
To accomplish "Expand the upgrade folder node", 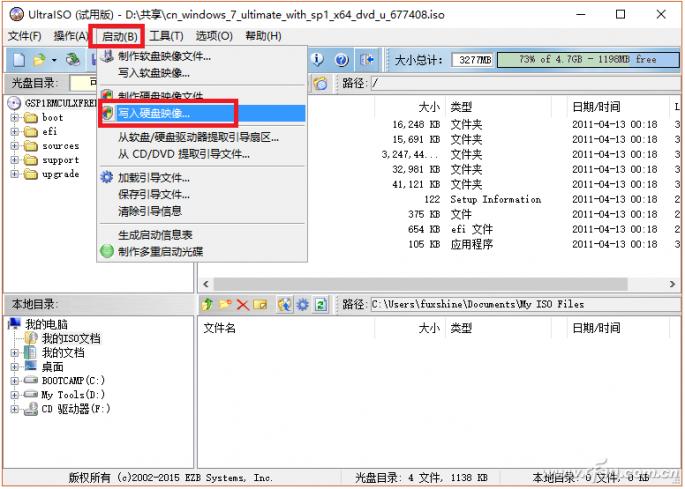I will point(14,174).
